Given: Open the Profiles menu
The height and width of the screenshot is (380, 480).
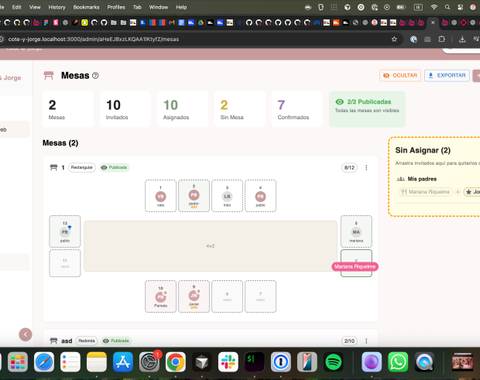Looking at the screenshot, I should click(x=116, y=7).
